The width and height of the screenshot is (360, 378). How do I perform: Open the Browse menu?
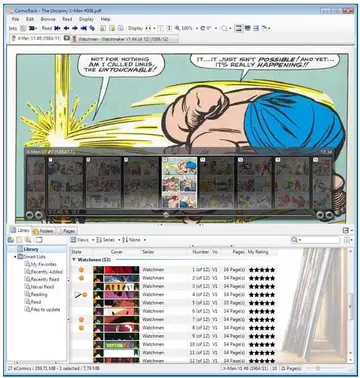pyautogui.click(x=48, y=19)
